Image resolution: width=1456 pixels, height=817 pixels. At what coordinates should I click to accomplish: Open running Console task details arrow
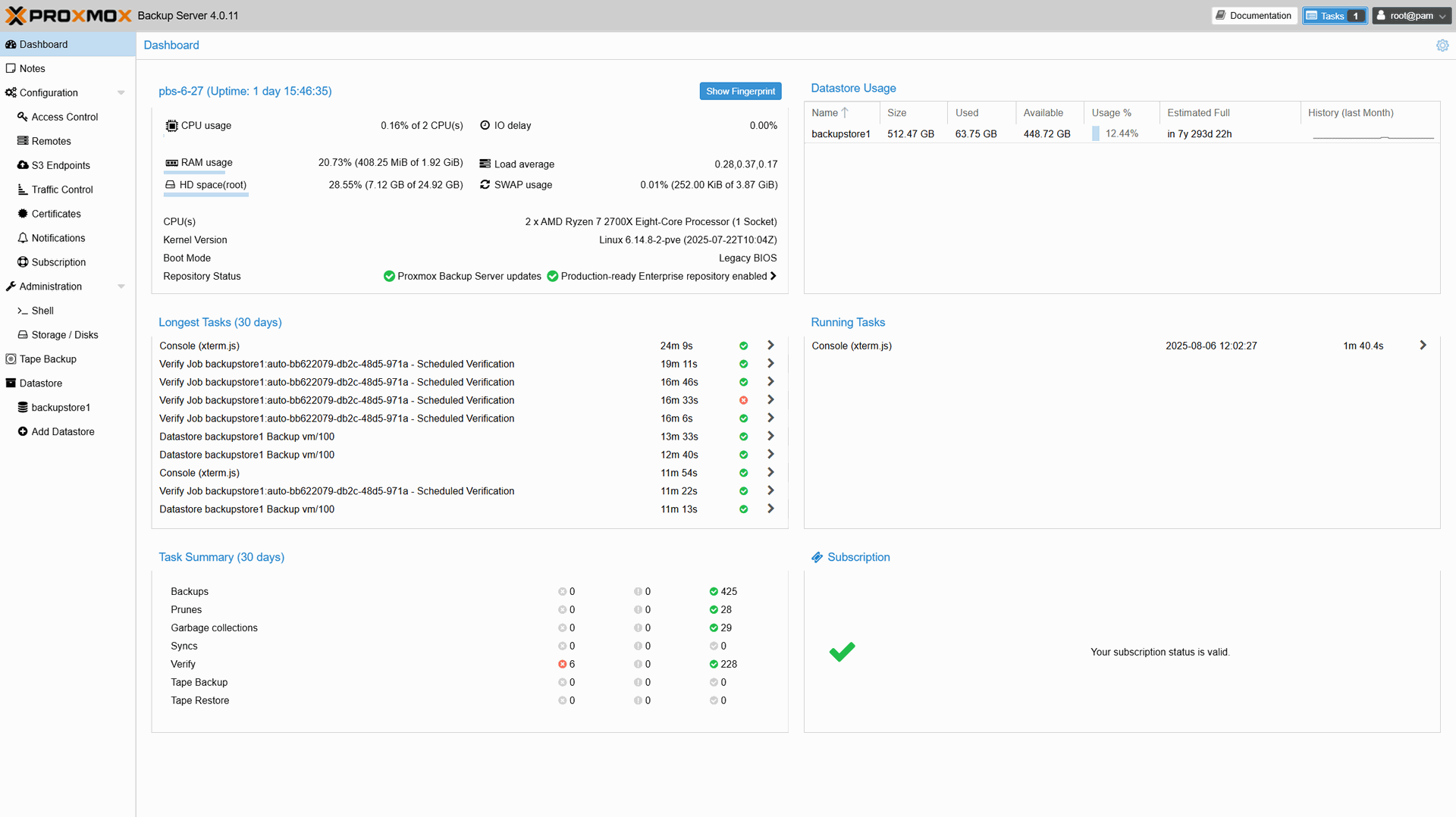(1423, 346)
